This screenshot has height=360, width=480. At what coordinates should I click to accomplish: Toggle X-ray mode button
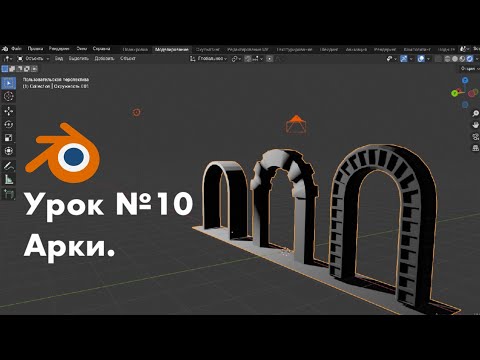(x=439, y=59)
